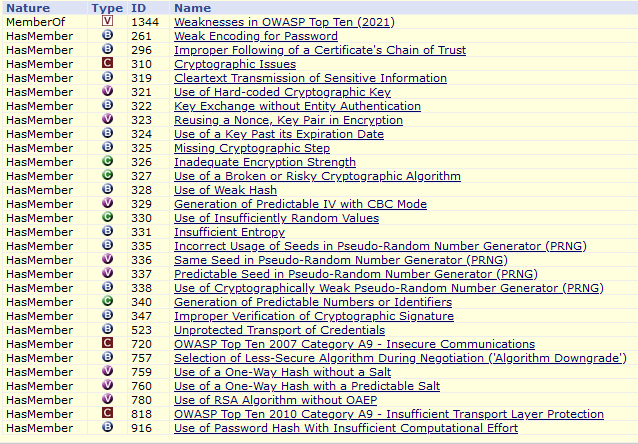Open the Inadequate Encryption Strength link
This screenshot has height=444, width=638.
(265, 162)
